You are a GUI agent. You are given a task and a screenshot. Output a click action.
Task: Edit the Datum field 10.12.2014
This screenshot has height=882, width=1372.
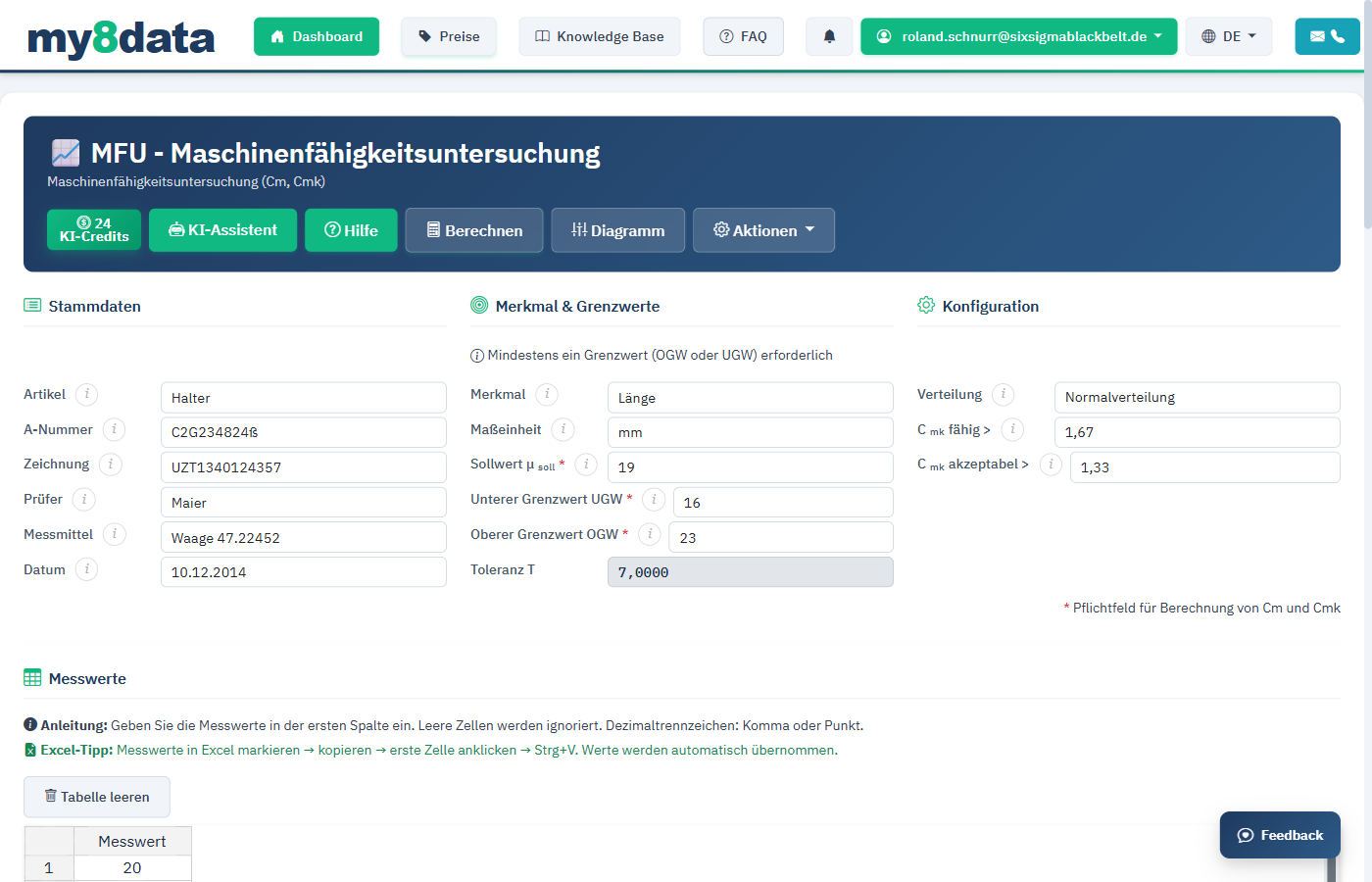coord(303,572)
